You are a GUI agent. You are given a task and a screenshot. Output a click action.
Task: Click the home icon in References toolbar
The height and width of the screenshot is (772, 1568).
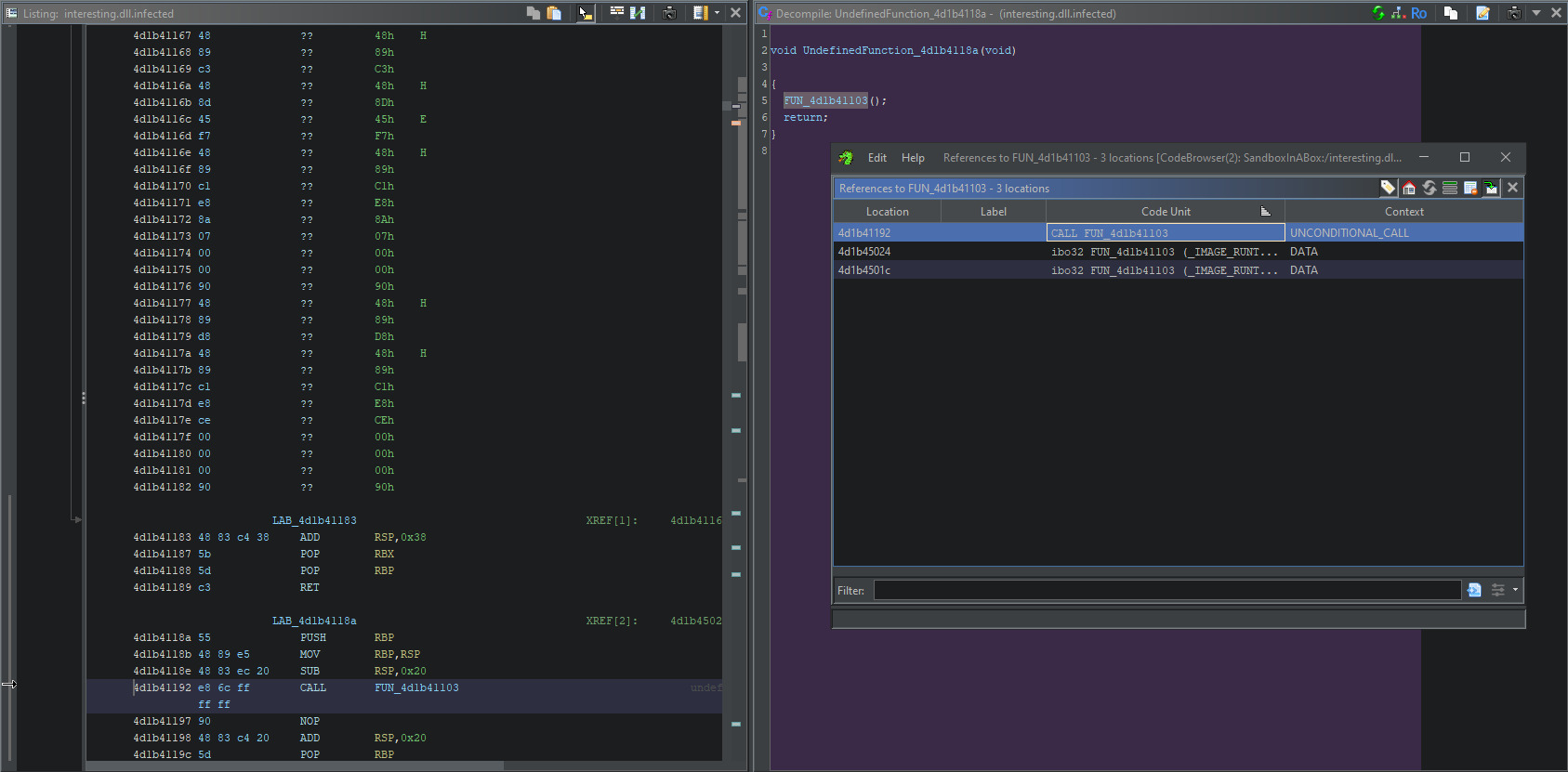point(1409,188)
